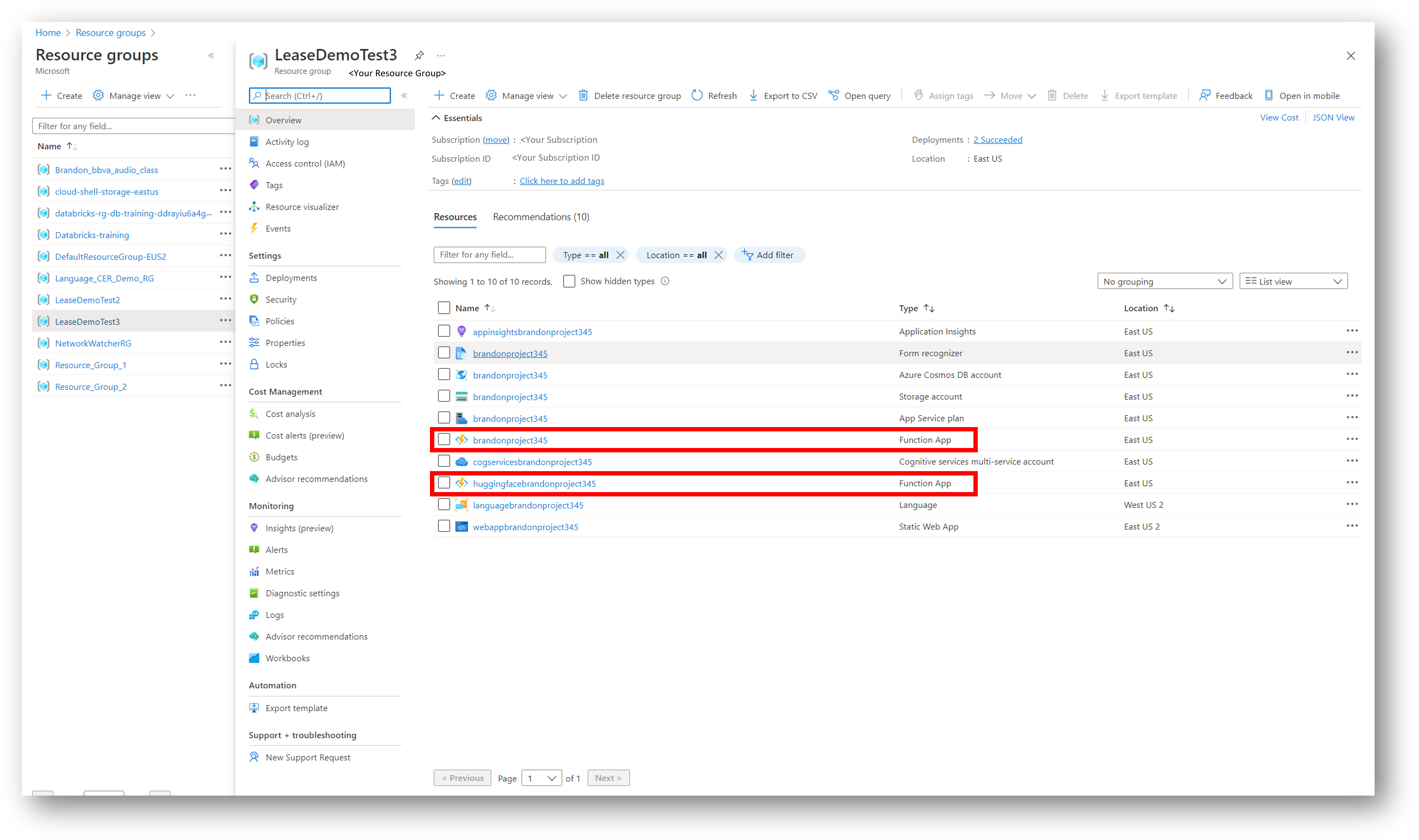Click the Open query icon
The image size is (1419, 840).
pos(833,96)
